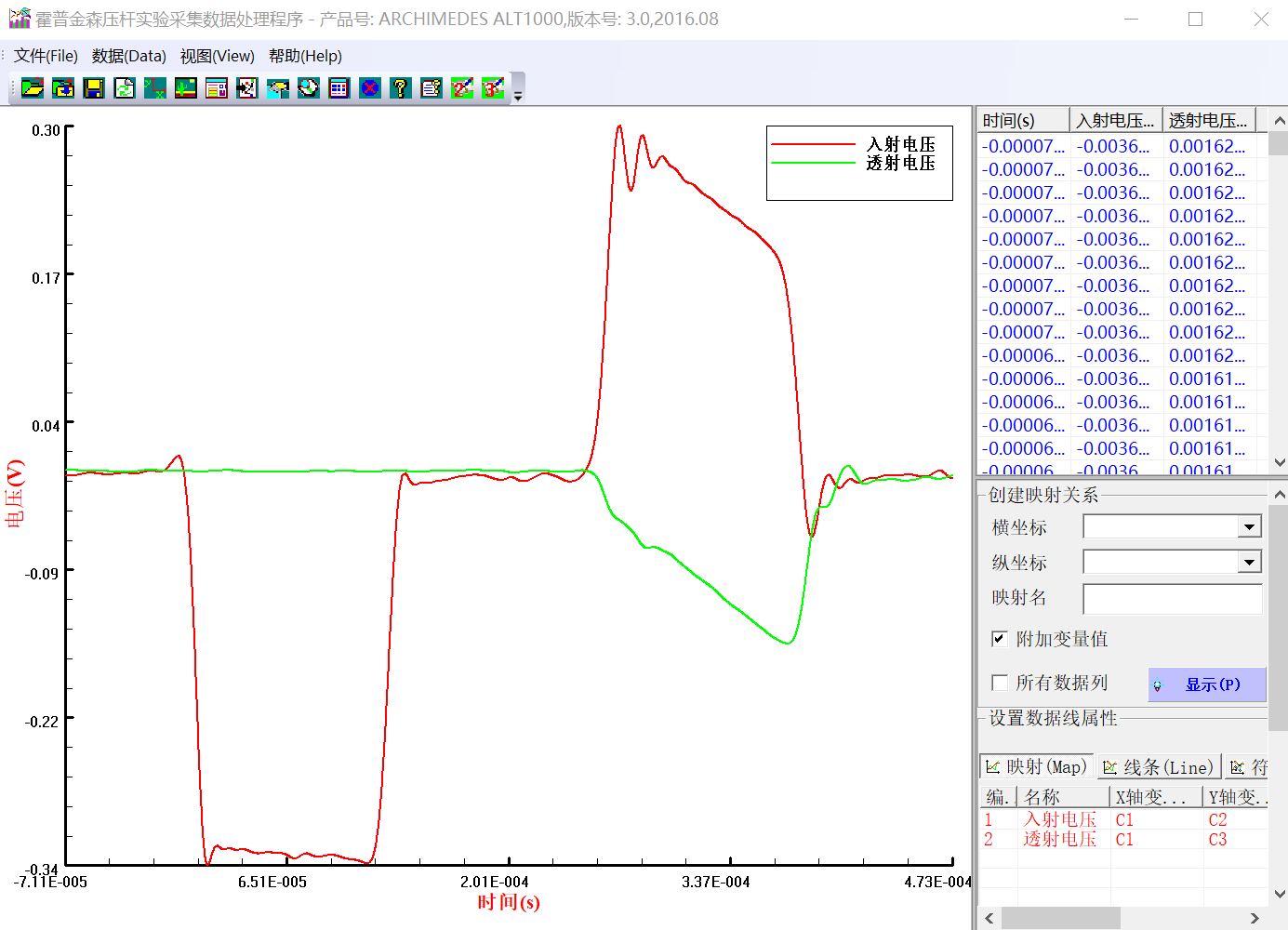Click the black arrow number 2 icon
This screenshot has height=930, width=1288.
click(247, 88)
